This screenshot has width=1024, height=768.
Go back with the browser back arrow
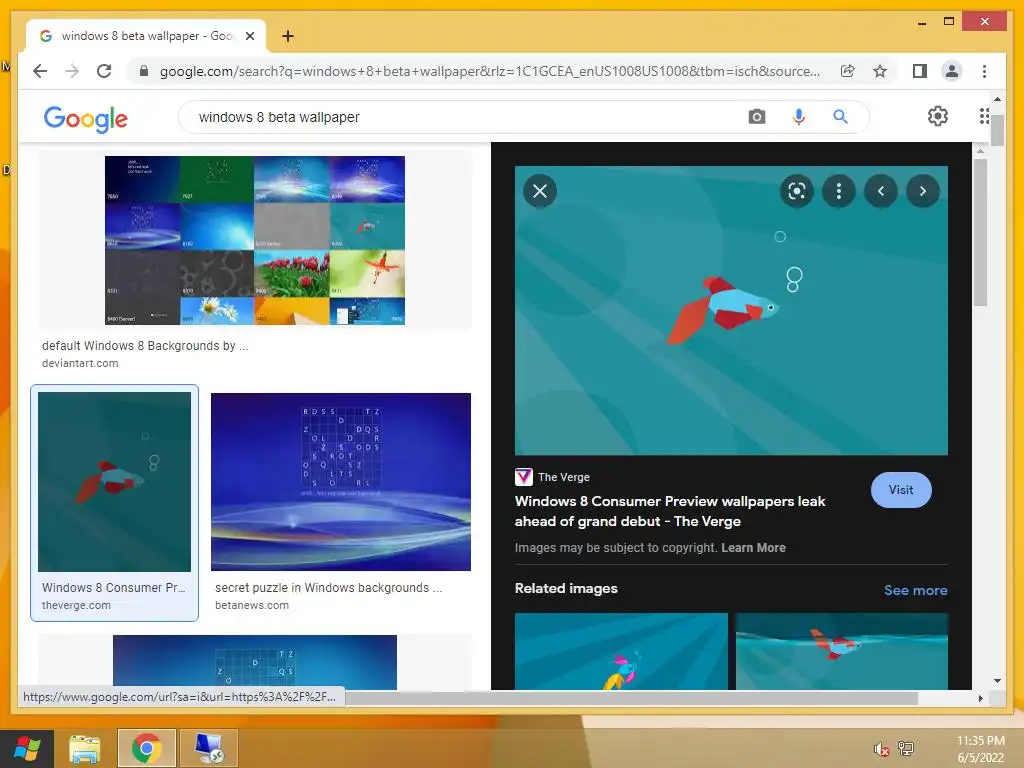point(40,71)
